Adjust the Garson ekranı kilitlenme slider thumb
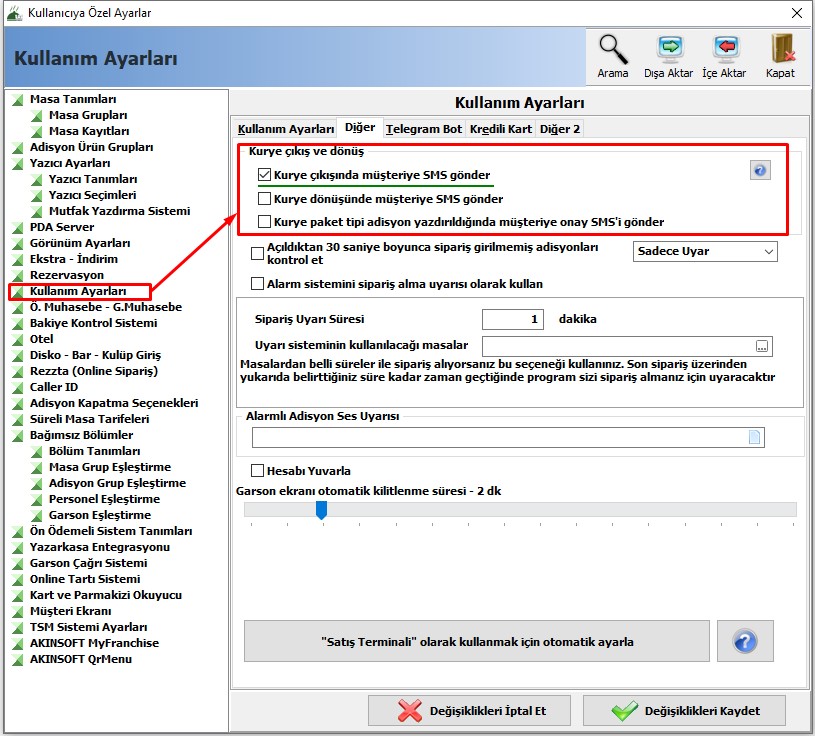The height and width of the screenshot is (736, 815). tap(322, 510)
